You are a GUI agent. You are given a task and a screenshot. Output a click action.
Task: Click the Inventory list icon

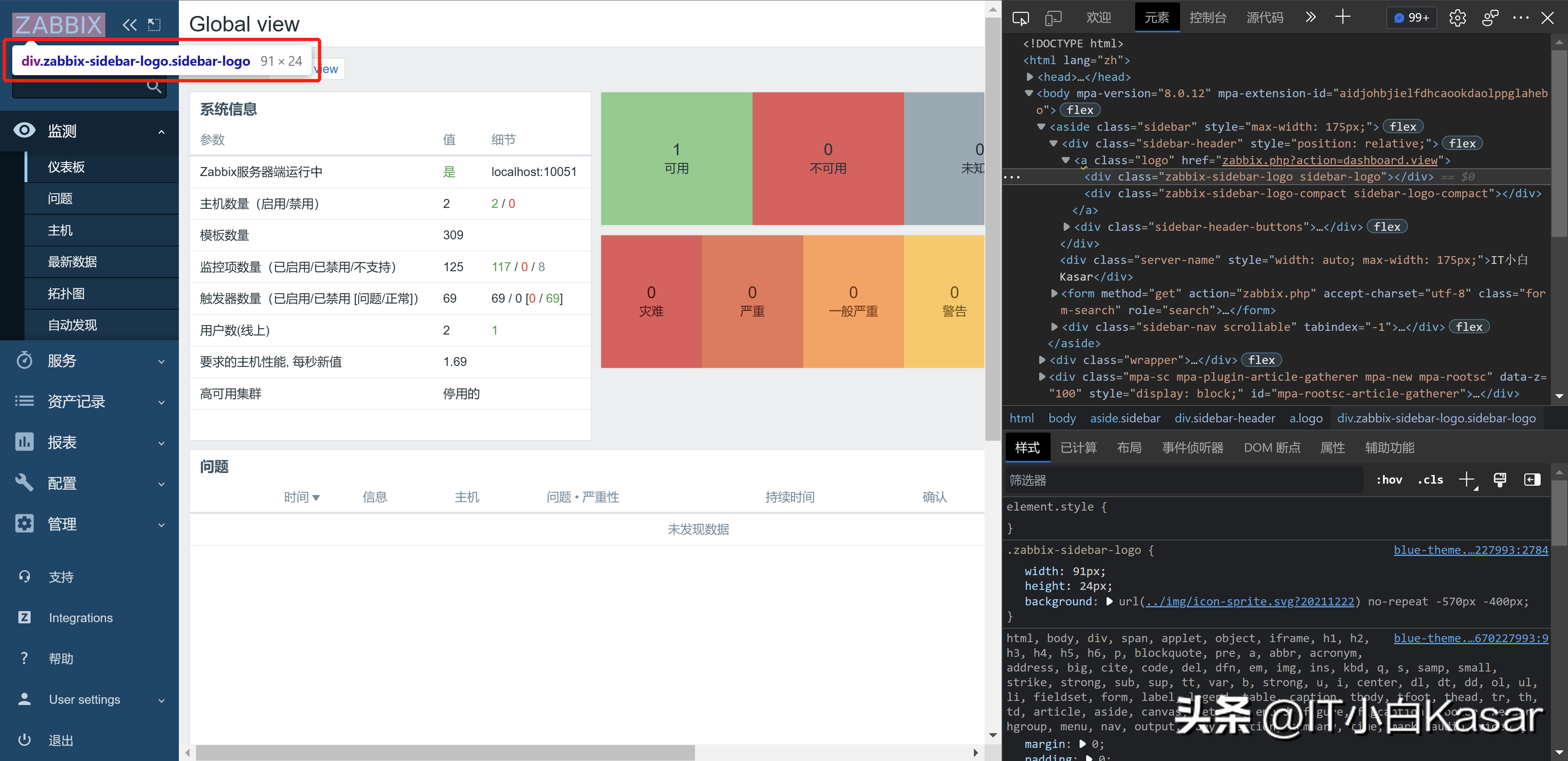tap(24, 401)
